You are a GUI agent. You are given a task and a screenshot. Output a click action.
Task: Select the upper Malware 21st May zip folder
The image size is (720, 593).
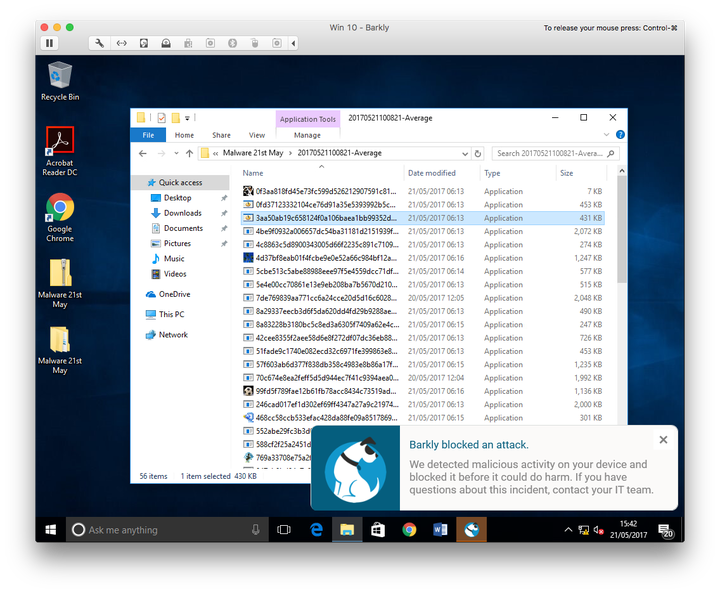(60, 283)
